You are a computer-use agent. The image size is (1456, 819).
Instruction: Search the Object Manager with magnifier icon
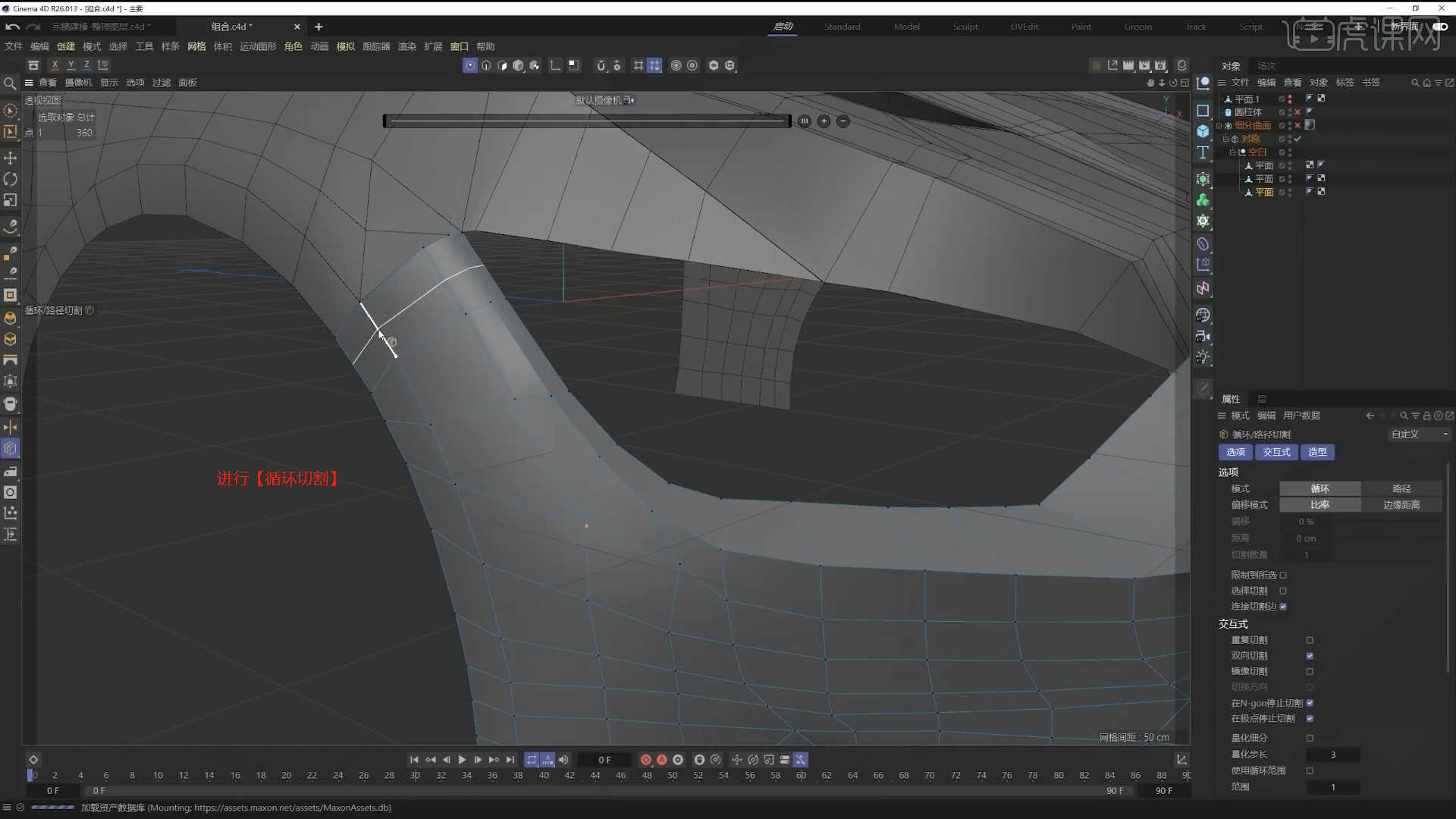1415,83
